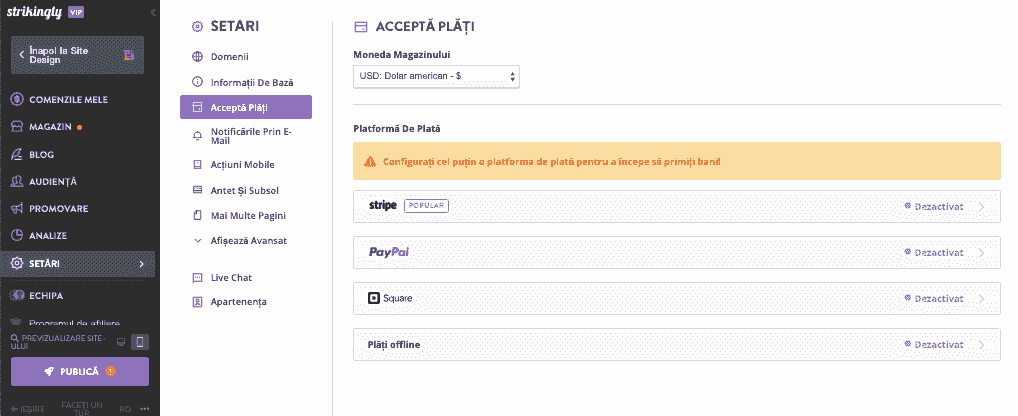Switch to desktop preview icon

(120, 342)
